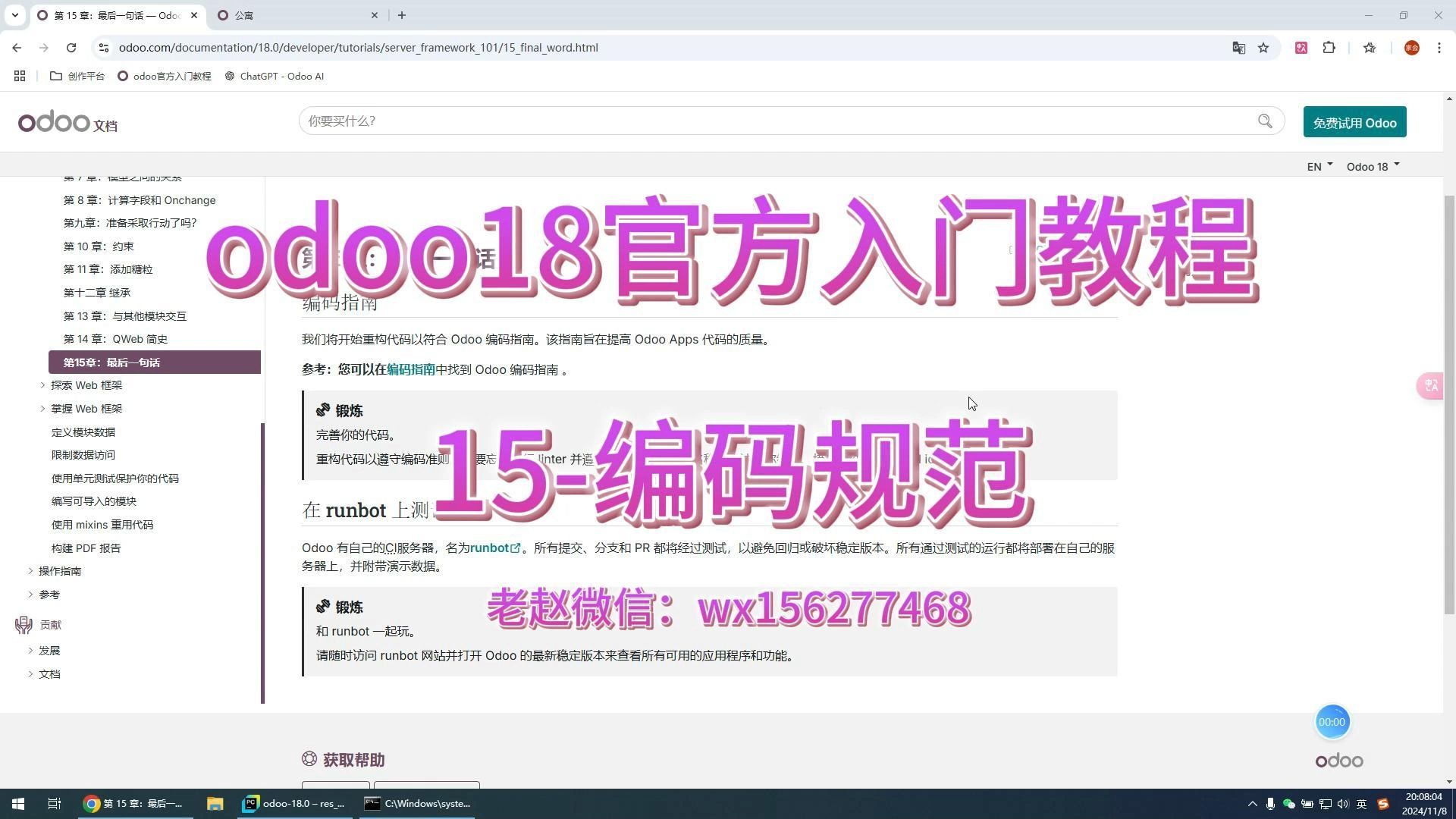Open odoo官方入门教程 bookmark
The width and height of the screenshot is (1456, 819).
(x=165, y=76)
